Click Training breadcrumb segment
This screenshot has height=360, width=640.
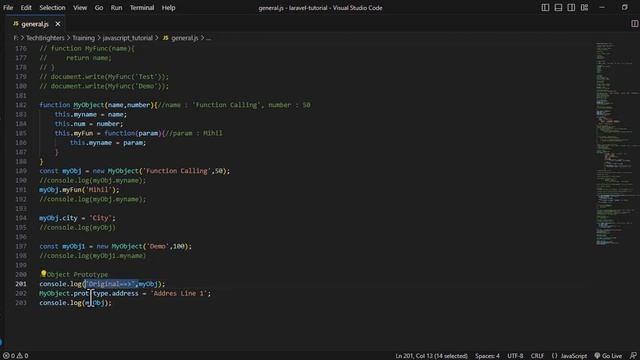[83, 38]
